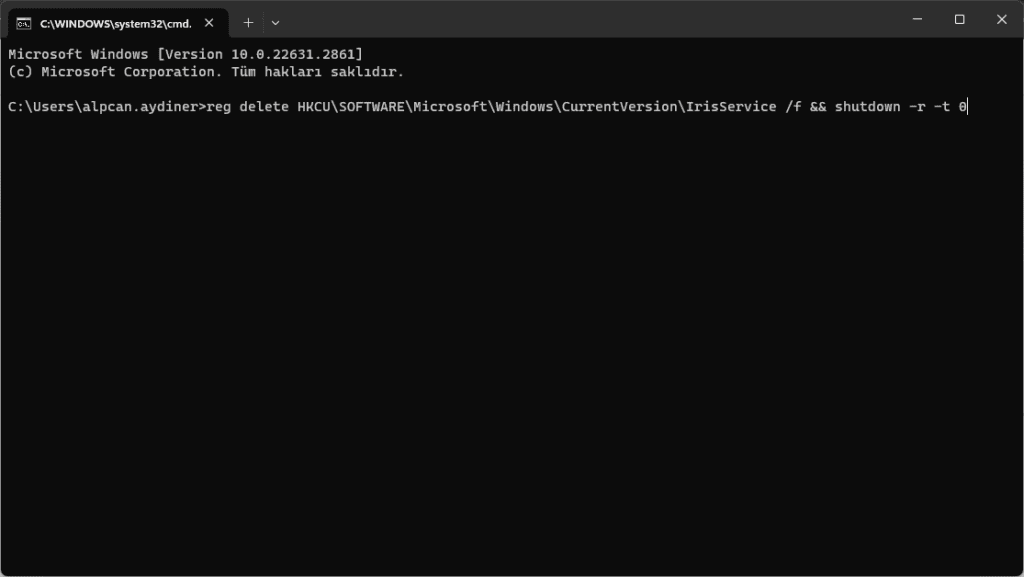Click the /f flag in the command
1024x577 pixels.
(792, 106)
